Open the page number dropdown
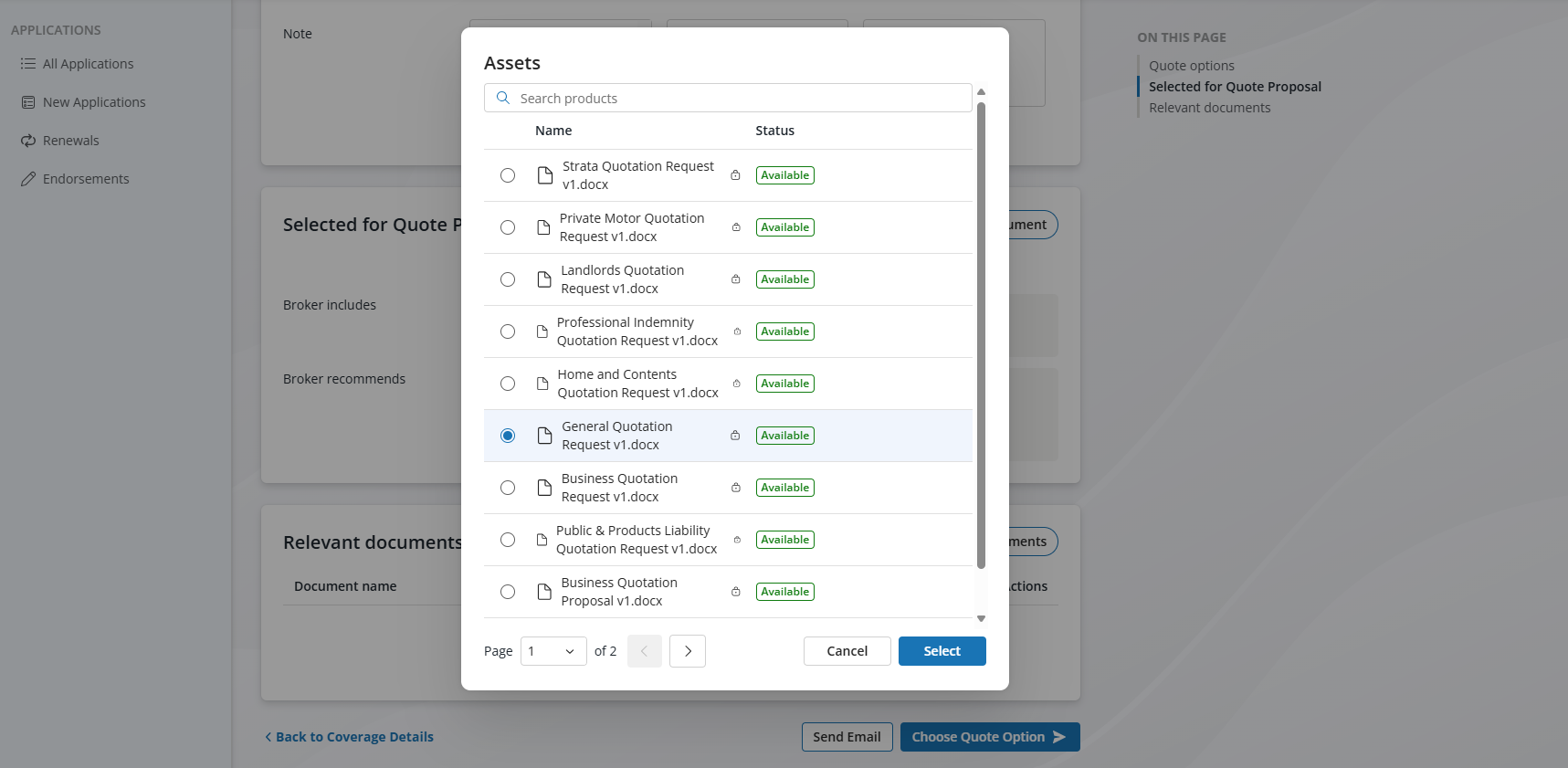1568x768 pixels. 553,651
